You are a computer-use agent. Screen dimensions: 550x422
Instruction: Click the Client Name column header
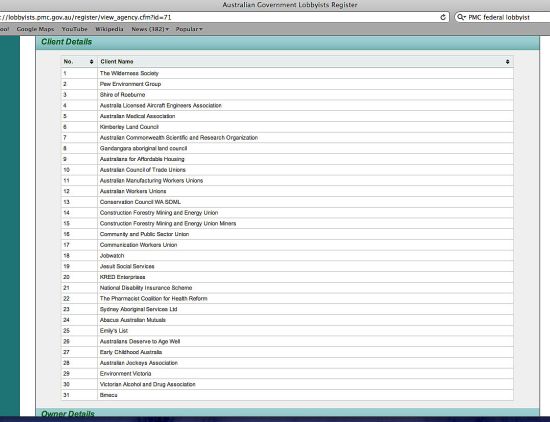point(305,62)
